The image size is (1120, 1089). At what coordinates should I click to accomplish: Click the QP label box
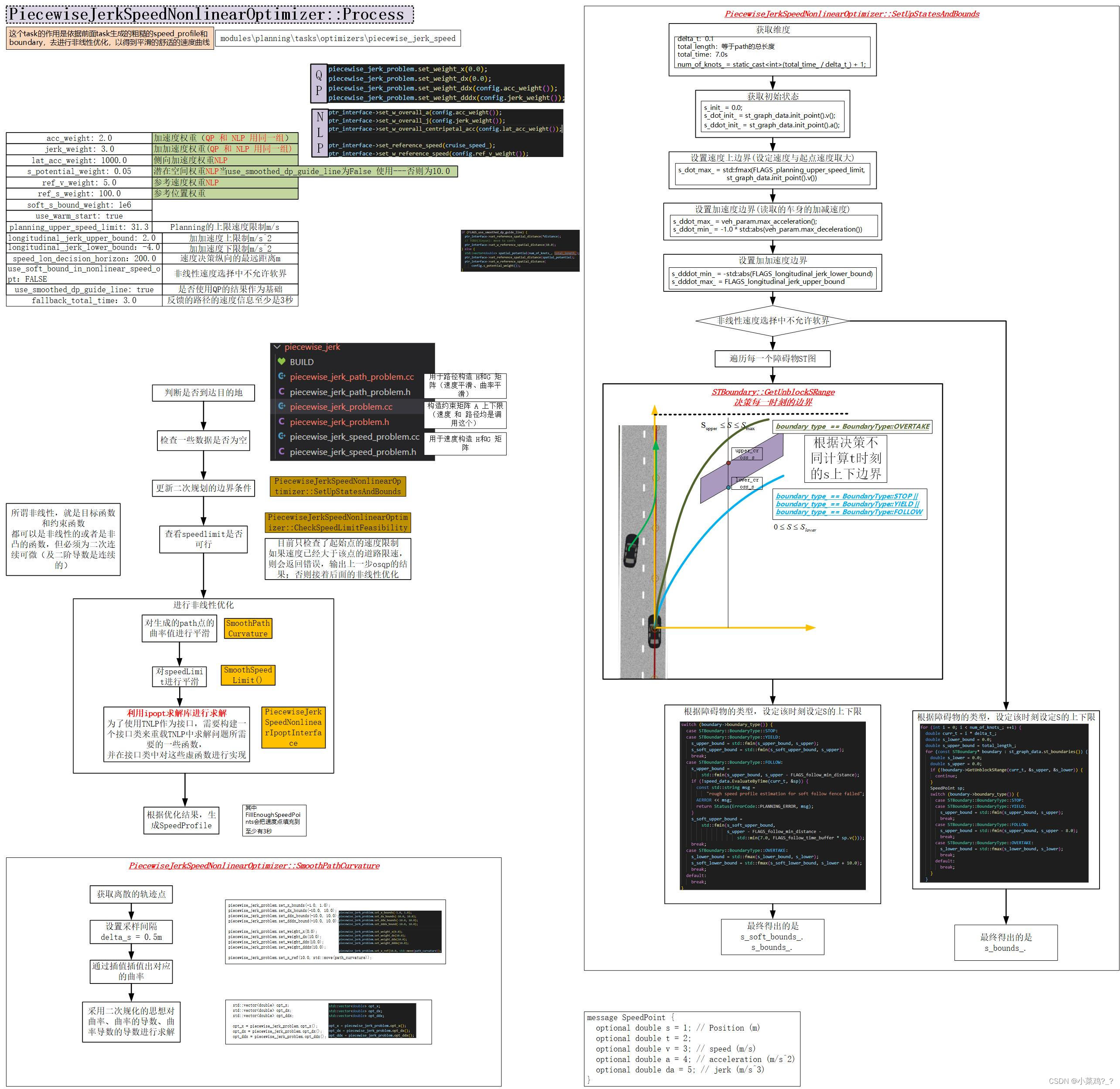pos(318,83)
